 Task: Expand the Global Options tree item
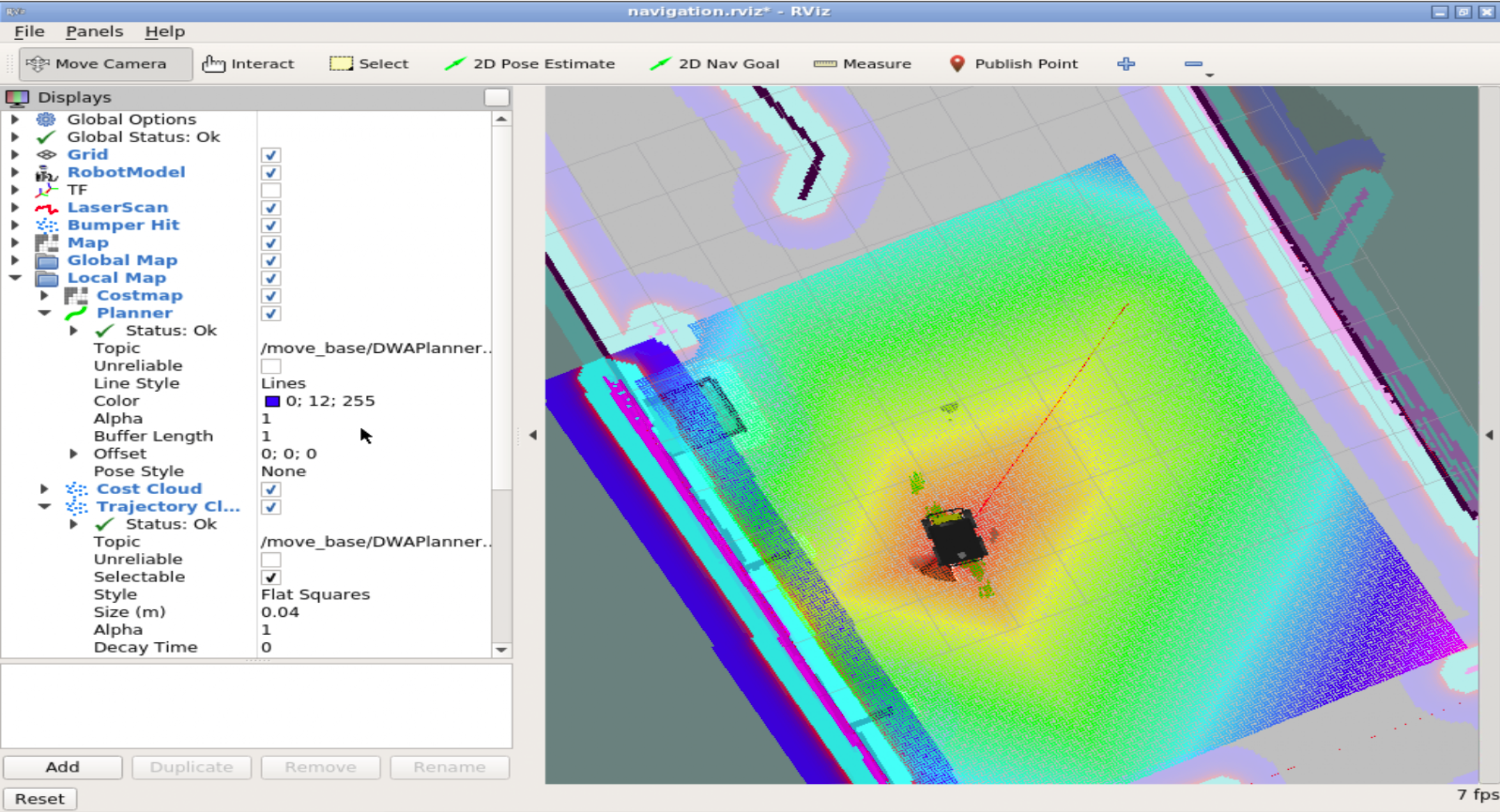click(x=15, y=119)
